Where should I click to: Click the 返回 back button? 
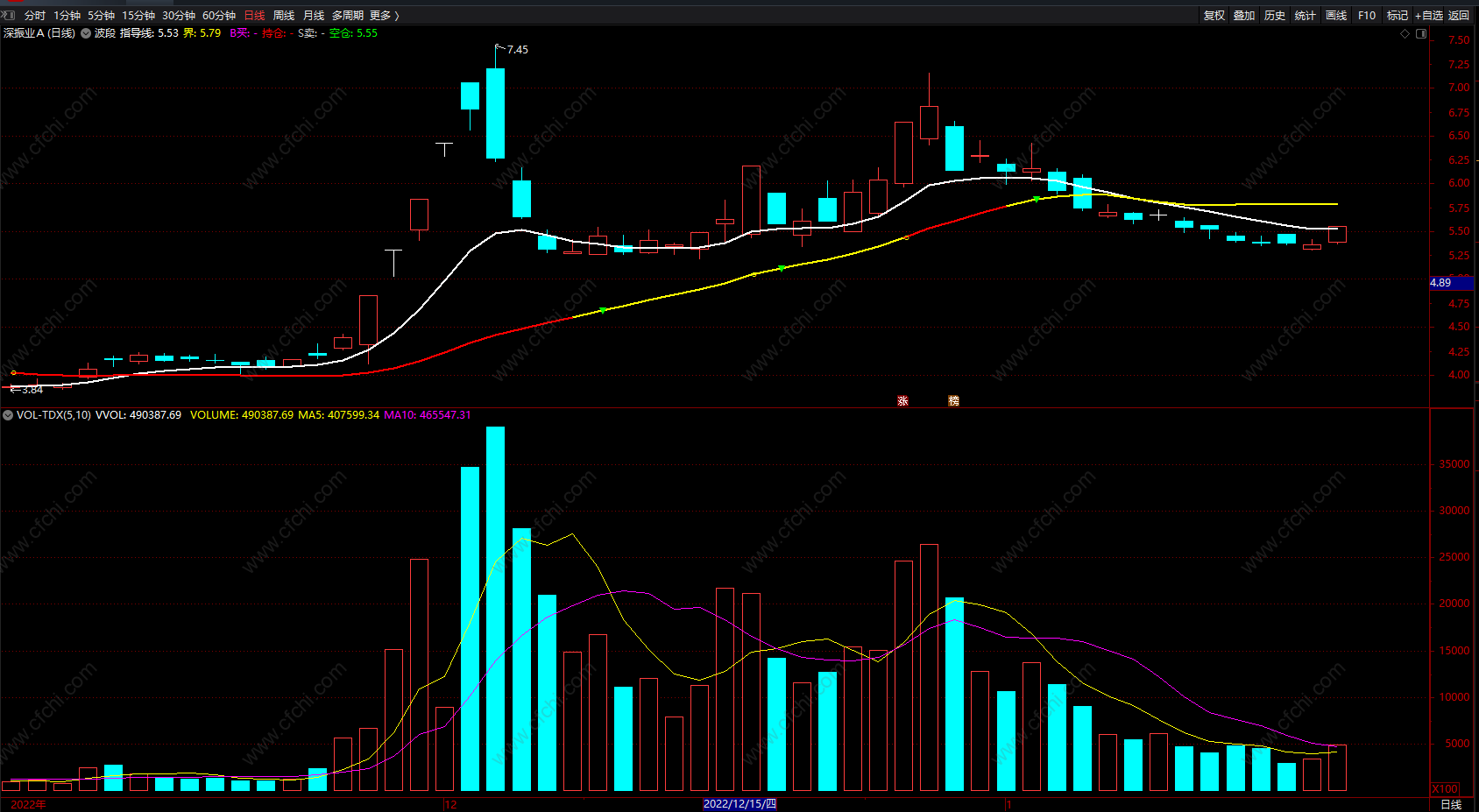click(1459, 16)
